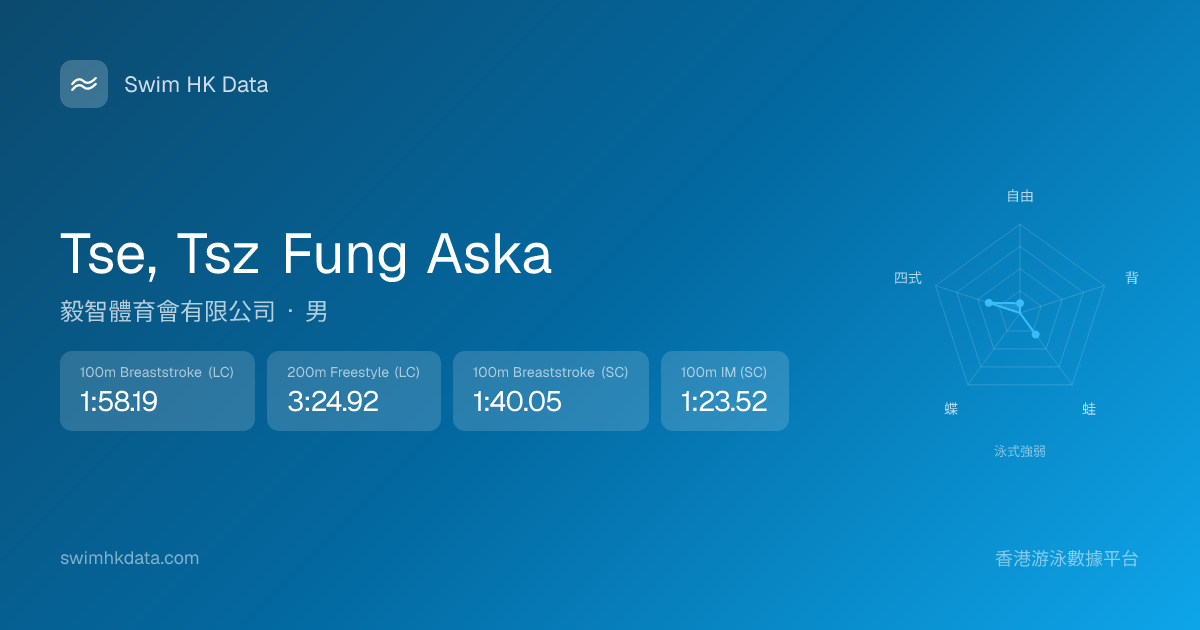The width and height of the screenshot is (1200, 630).
Task: Open the swimhkdata.com link
Action: (x=129, y=558)
